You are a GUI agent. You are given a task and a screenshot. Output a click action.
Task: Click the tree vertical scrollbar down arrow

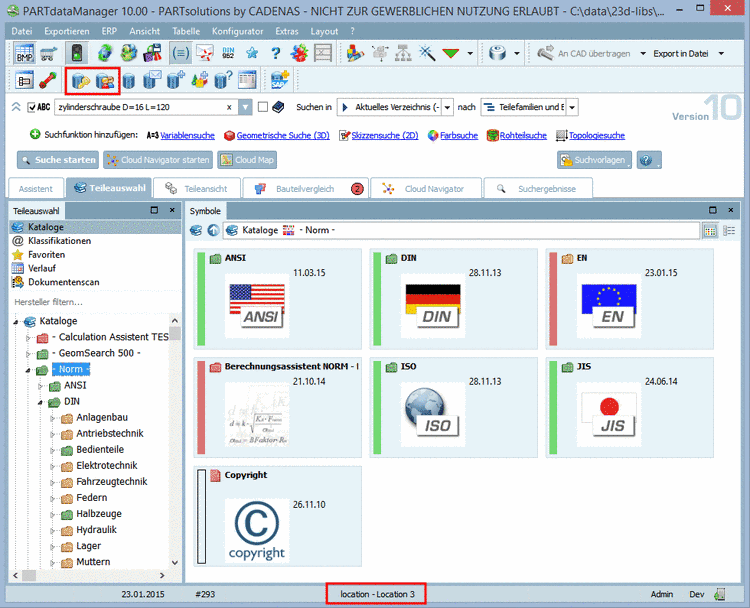175,563
